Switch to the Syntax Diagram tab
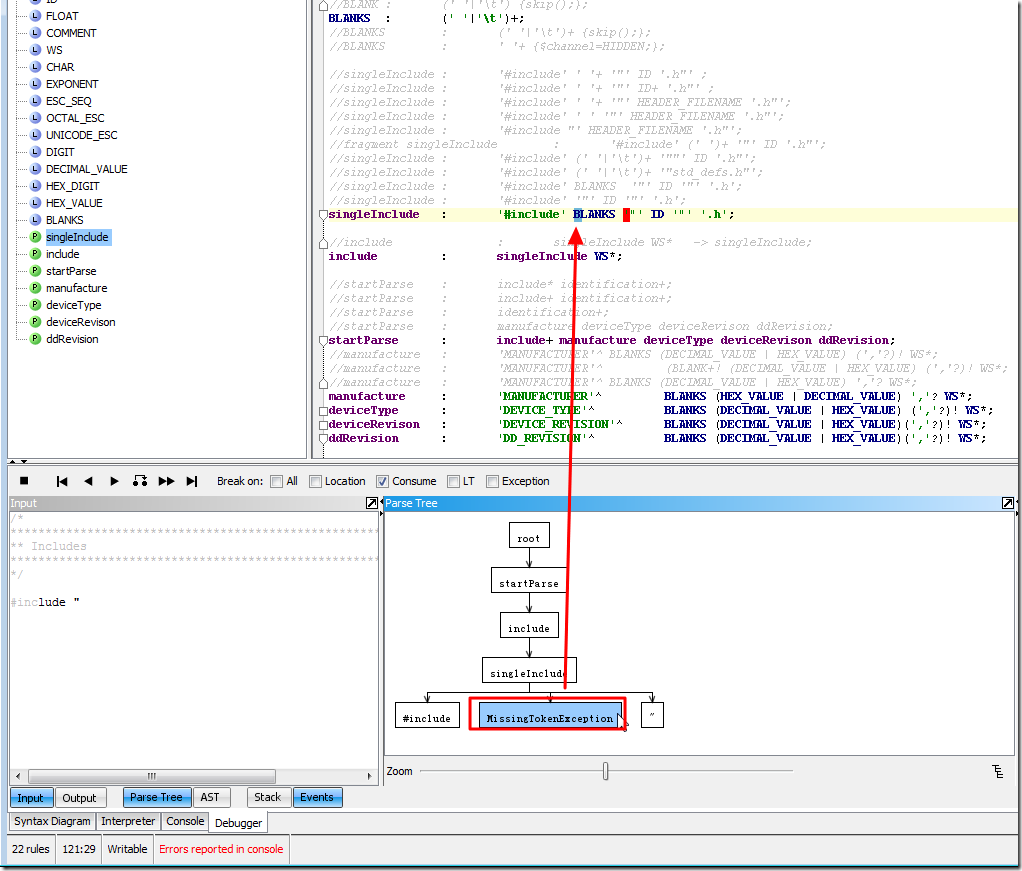Image resolution: width=1022 pixels, height=871 pixels. point(53,821)
